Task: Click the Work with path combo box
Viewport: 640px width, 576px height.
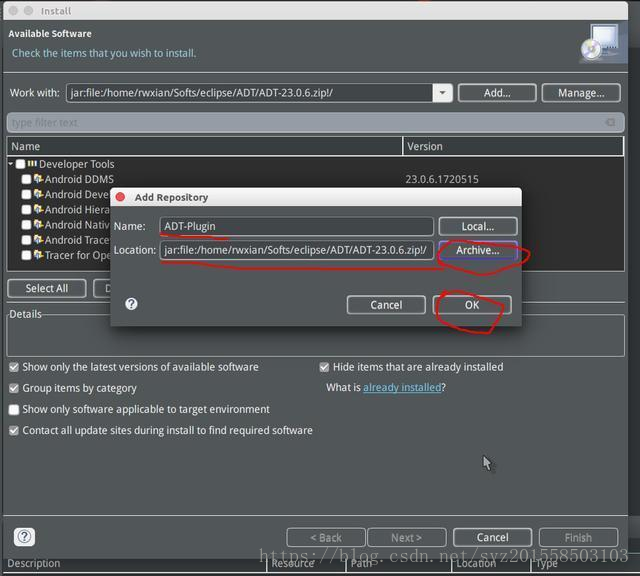Action: click(x=249, y=93)
